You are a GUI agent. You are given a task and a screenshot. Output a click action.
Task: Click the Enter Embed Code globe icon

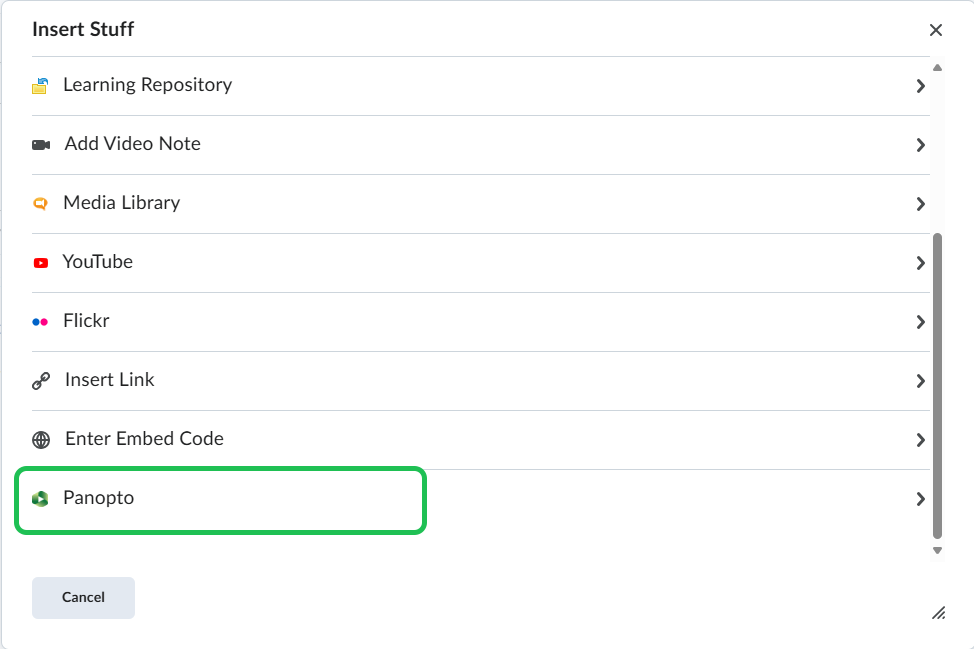(x=41, y=439)
